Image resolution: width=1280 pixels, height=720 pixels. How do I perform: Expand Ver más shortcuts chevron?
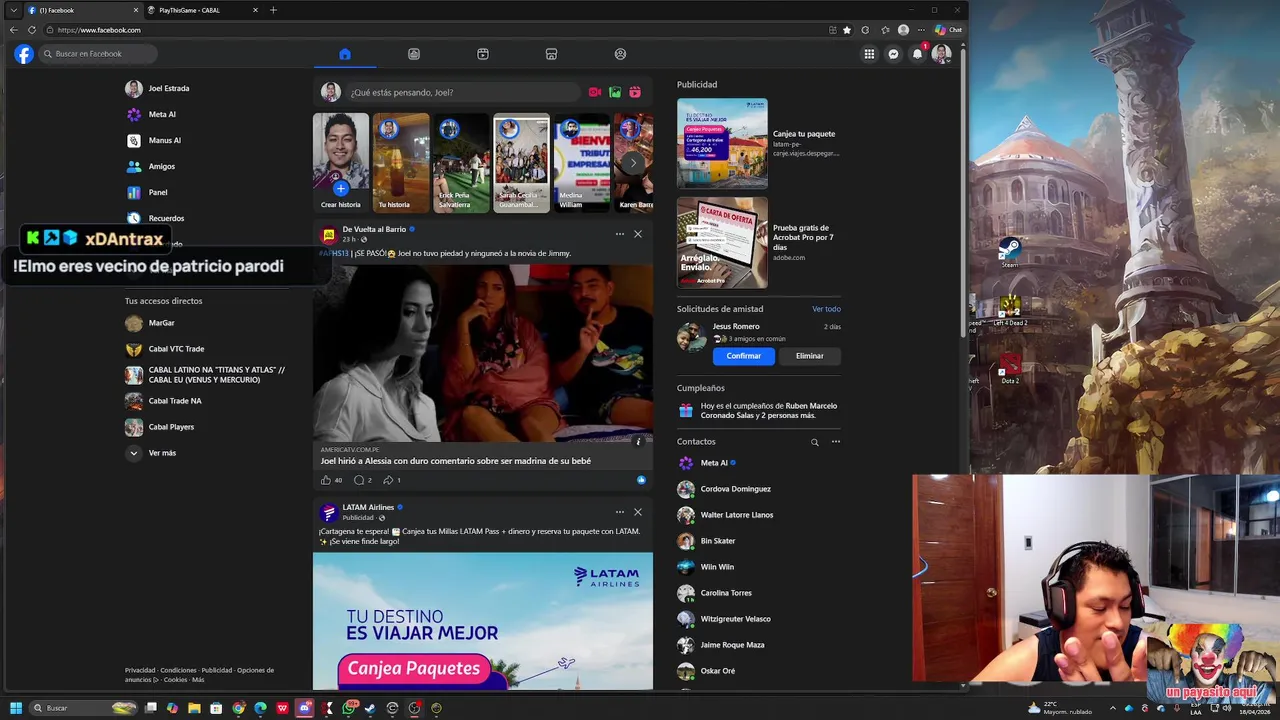134,453
